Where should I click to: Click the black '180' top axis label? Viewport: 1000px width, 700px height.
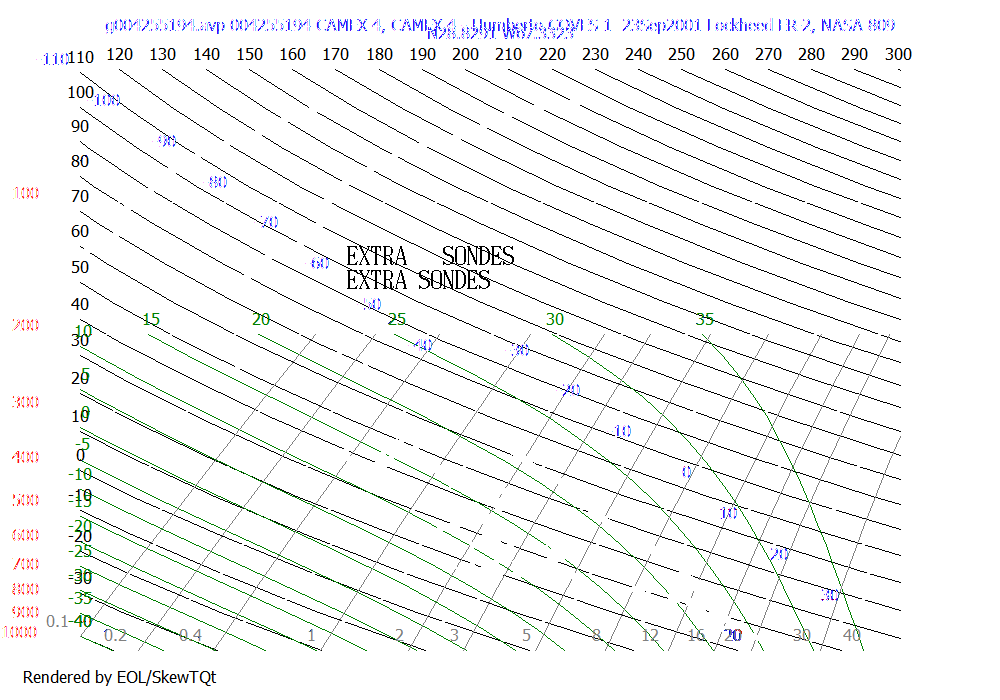pyautogui.click(x=379, y=54)
